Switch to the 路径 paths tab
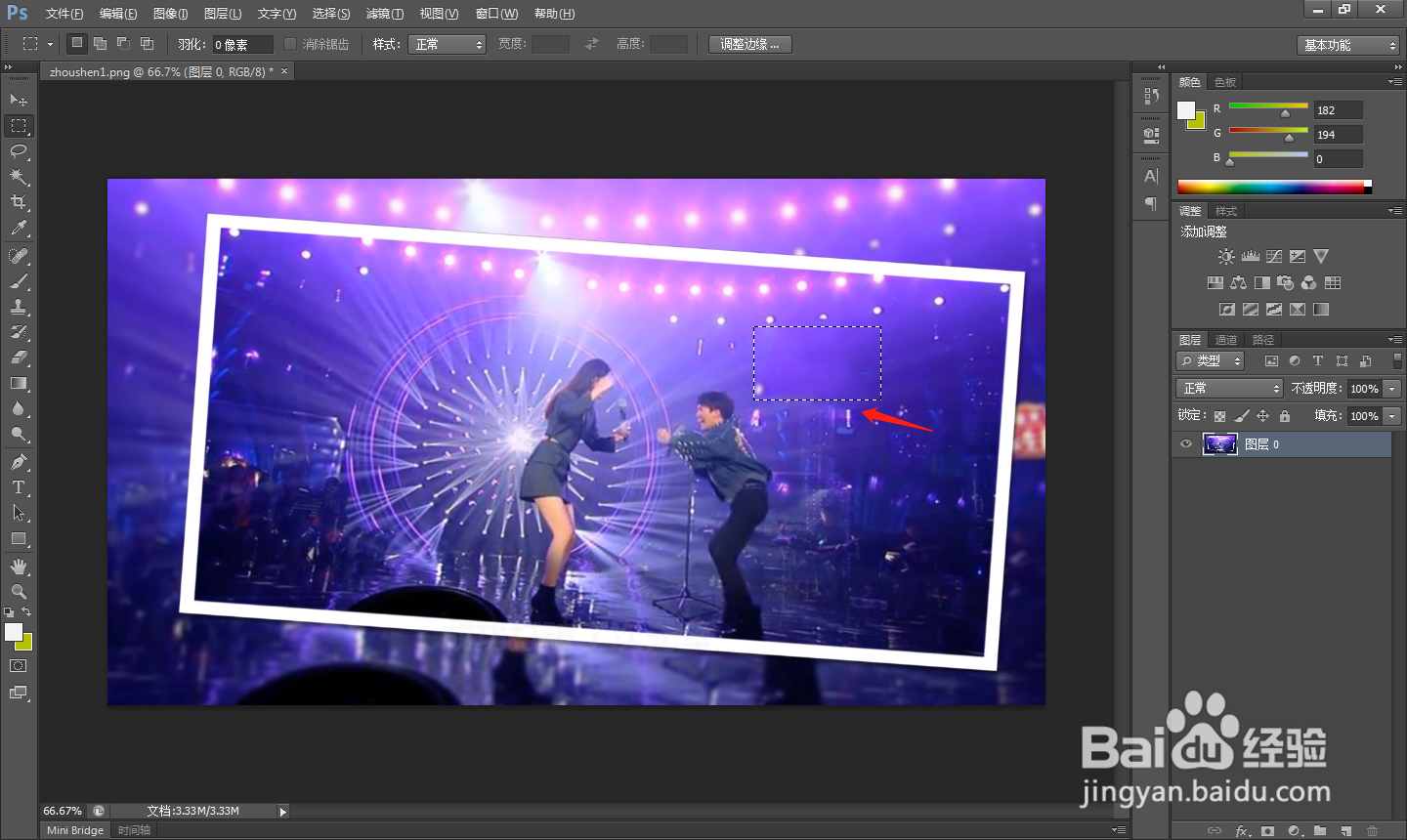Image resolution: width=1407 pixels, height=840 pixels. click(x=1263, y=340)
